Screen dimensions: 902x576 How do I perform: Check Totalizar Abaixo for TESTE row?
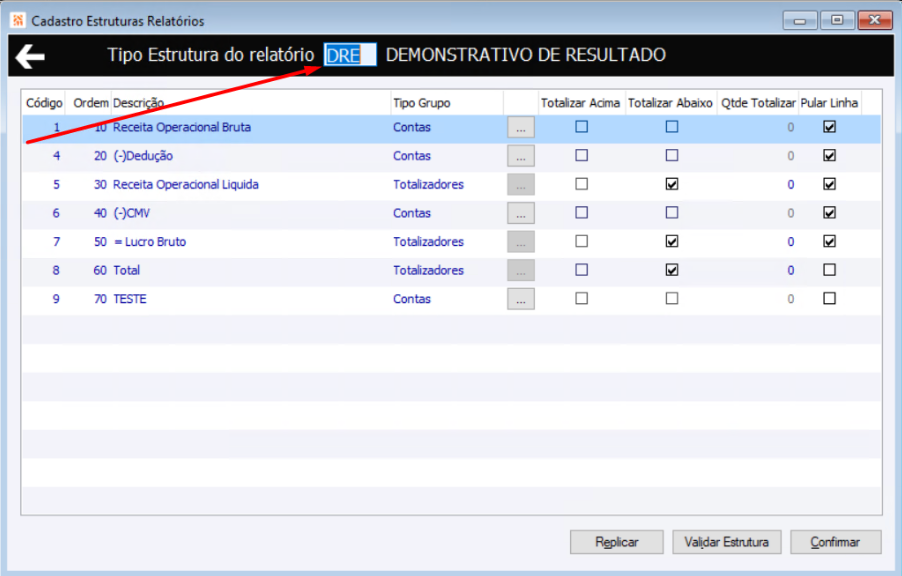672,299
